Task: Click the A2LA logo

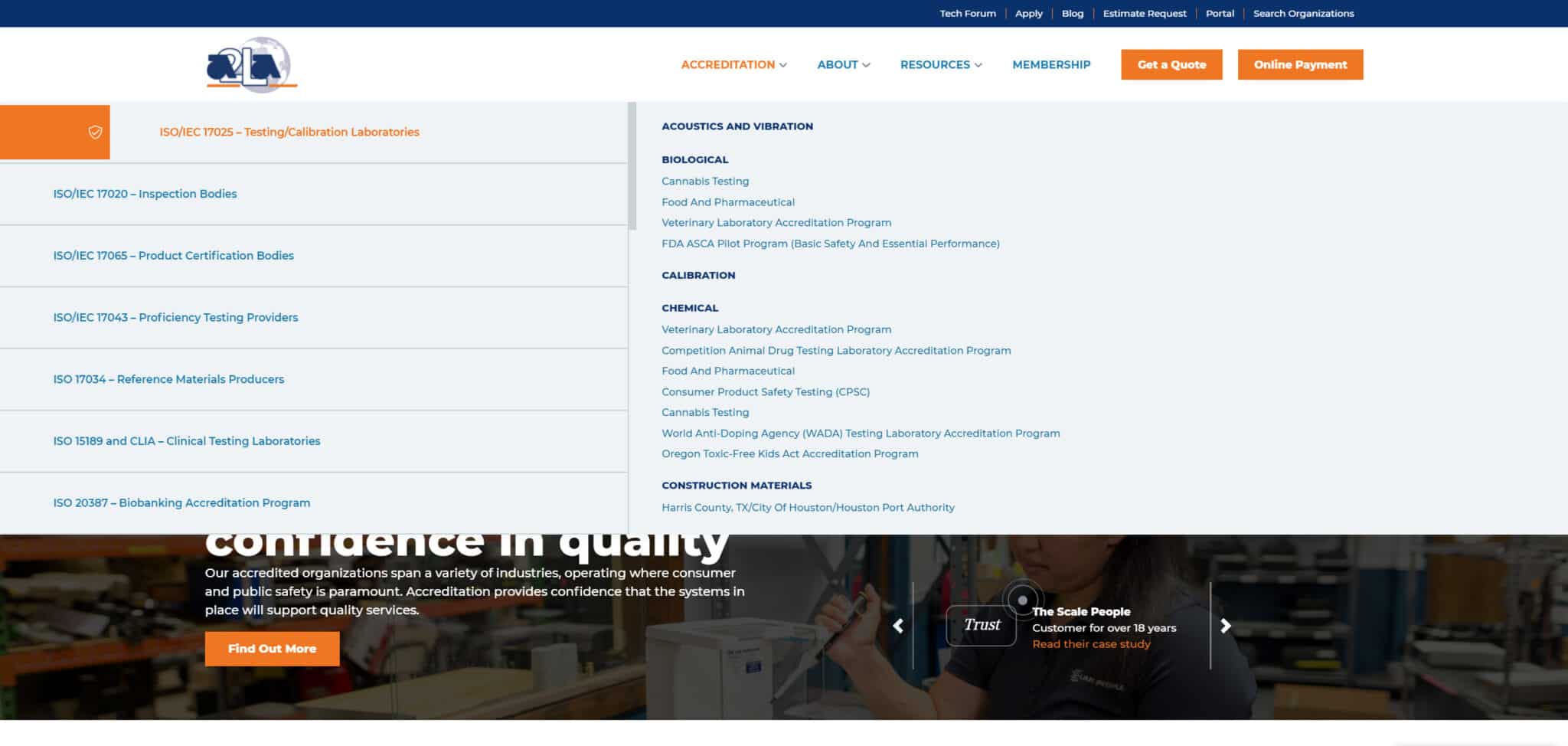Action: [250, 65]
